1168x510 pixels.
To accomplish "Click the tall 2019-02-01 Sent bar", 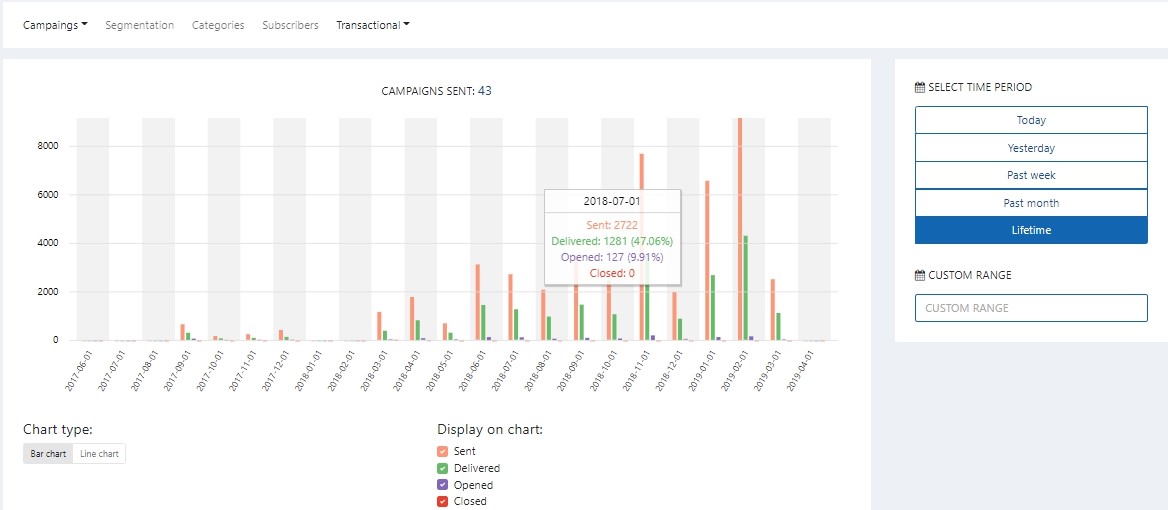I will coord(740,229).
